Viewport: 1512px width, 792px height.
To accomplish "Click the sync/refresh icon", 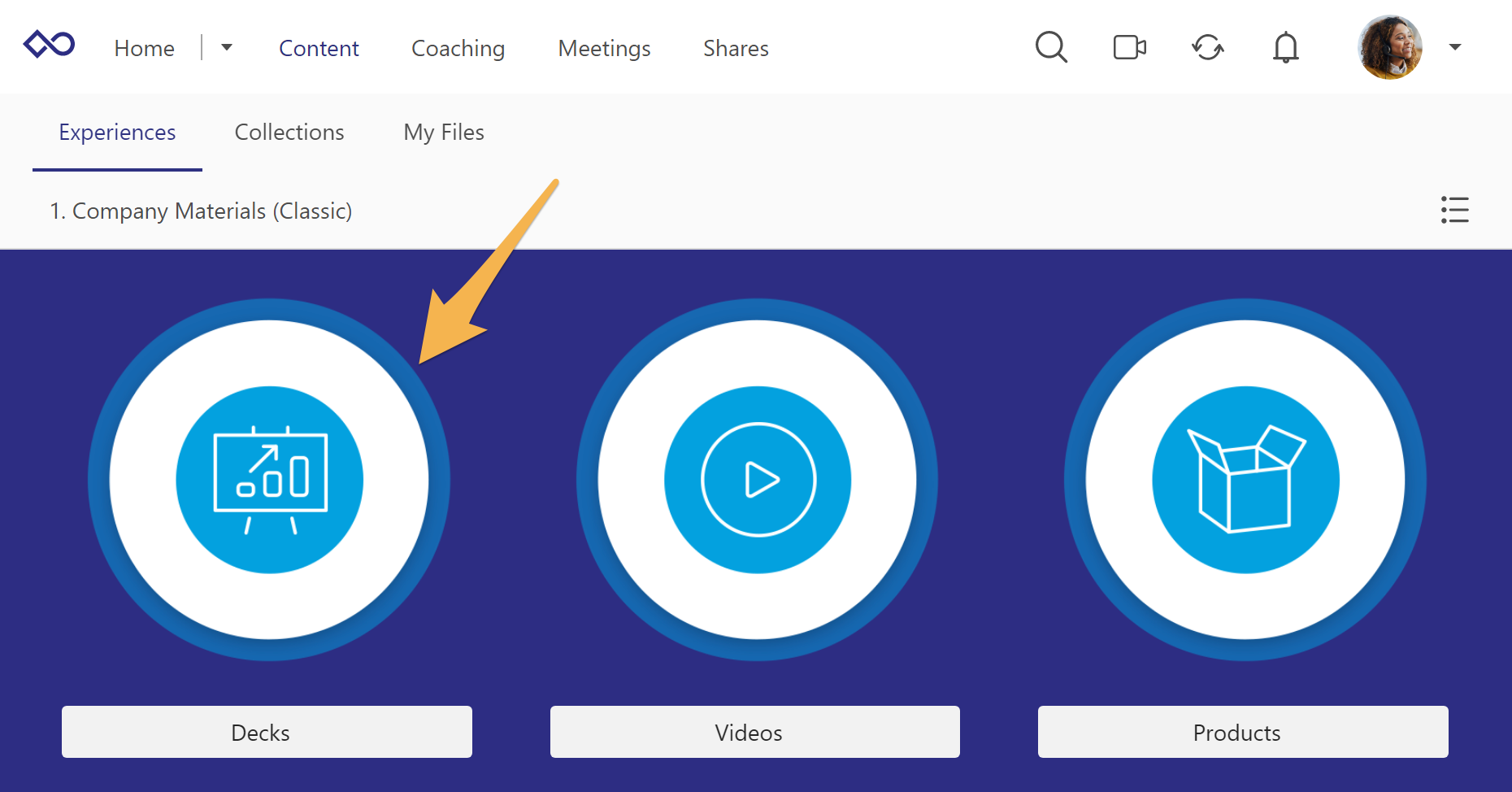I will point(1208,48).
